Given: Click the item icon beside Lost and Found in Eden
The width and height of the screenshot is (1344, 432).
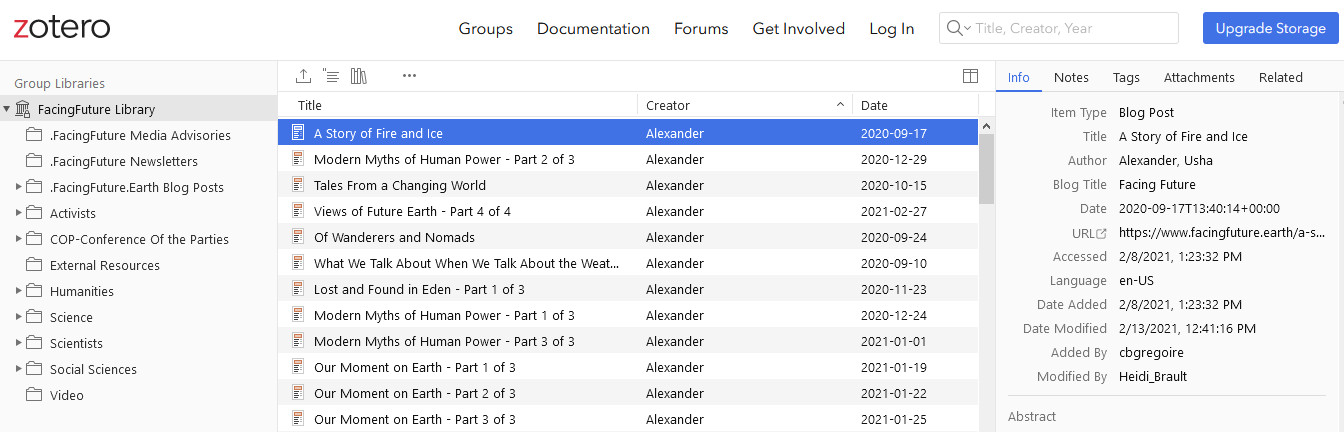Looking at the screenshot, I should [297, 288].
